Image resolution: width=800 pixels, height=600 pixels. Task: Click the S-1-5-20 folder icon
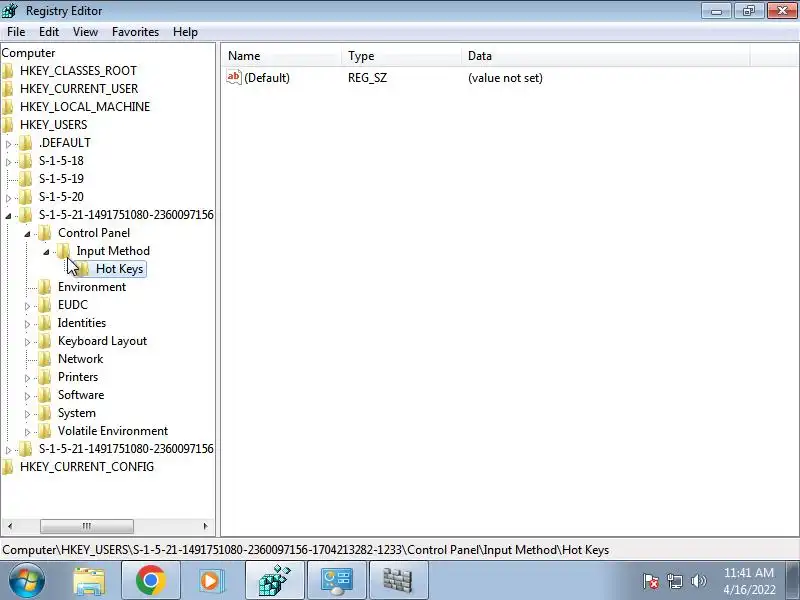tap(26, 197)
